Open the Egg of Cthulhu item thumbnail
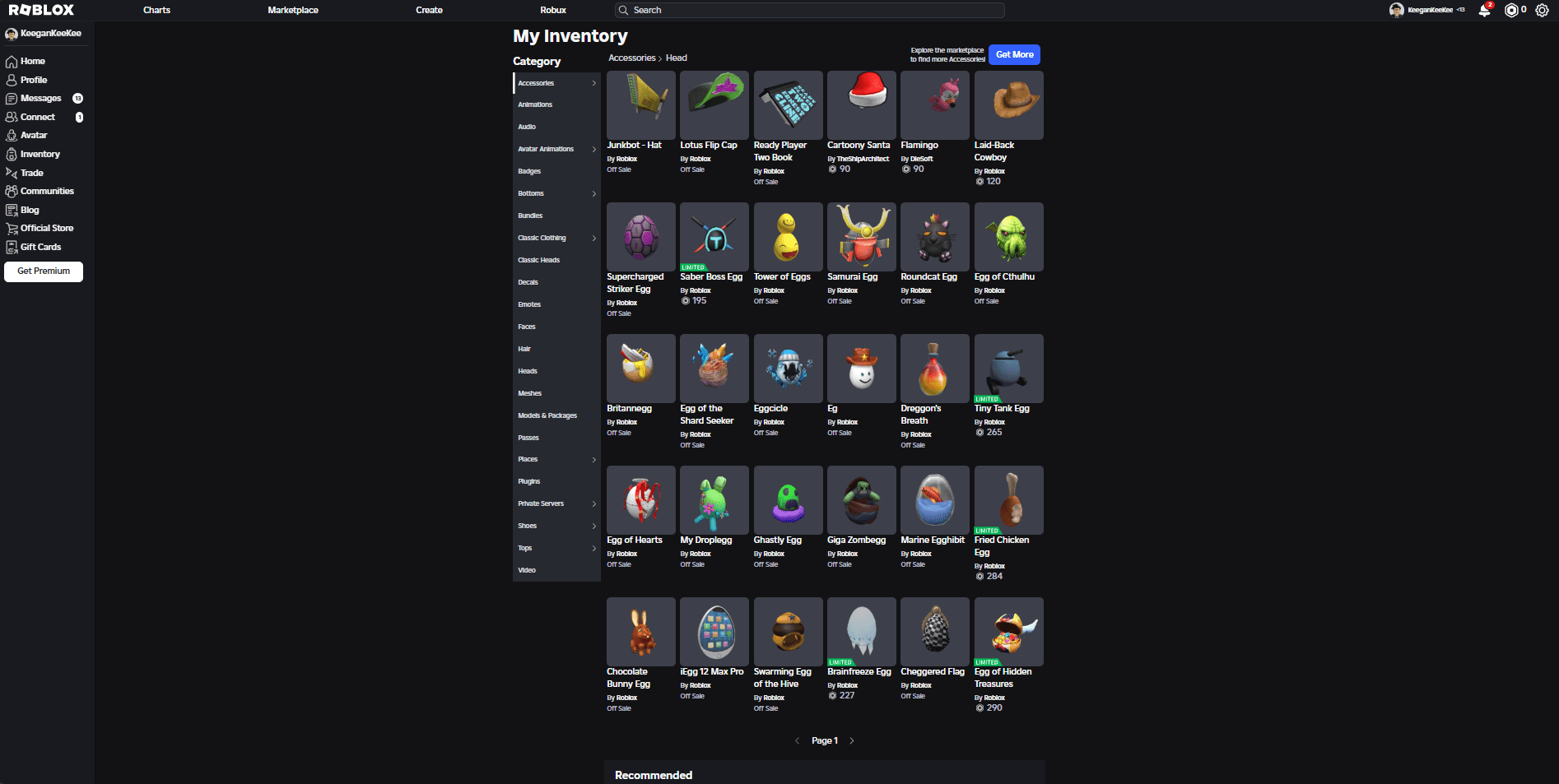The width and height of the screenshot is (1559, 784). (x=1008, y=236)
